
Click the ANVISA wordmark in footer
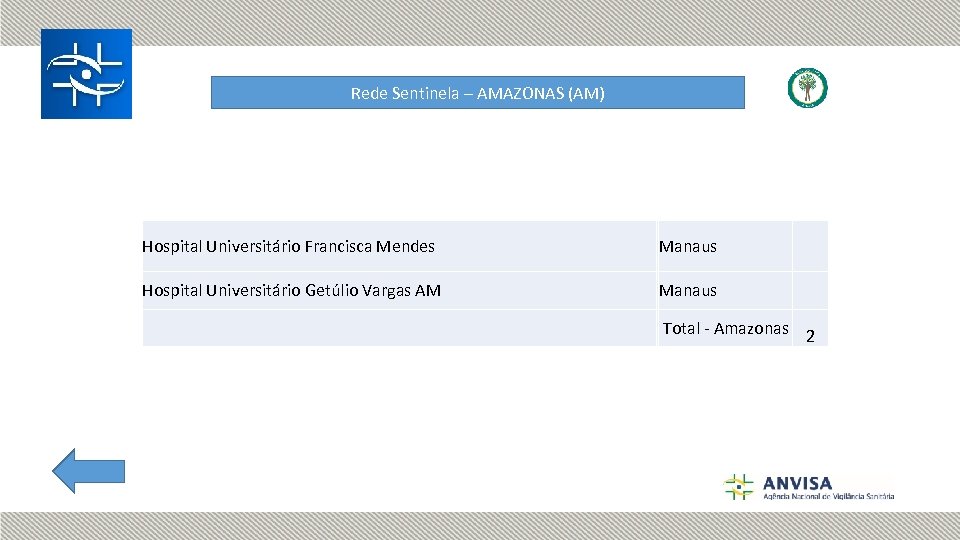[x=797, y=482]
